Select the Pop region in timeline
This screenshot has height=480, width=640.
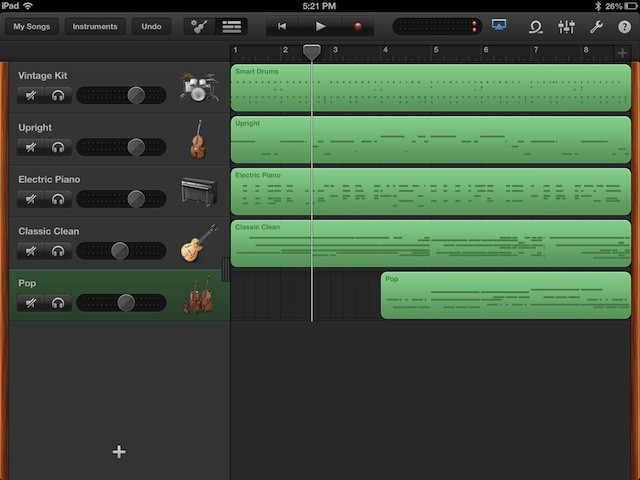click(x=506, y=295)
